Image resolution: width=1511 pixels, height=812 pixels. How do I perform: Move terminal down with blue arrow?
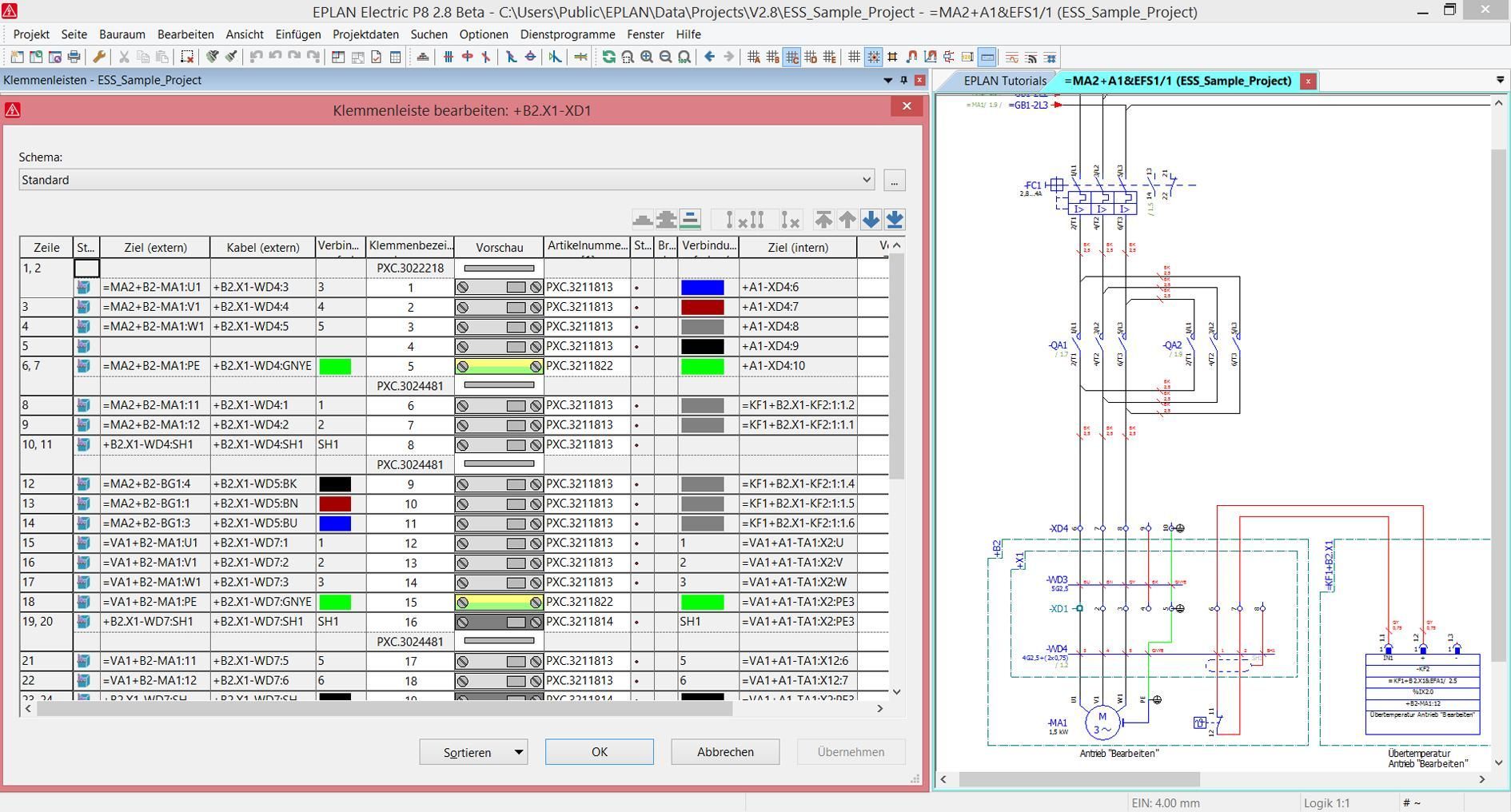click(871, 220)
